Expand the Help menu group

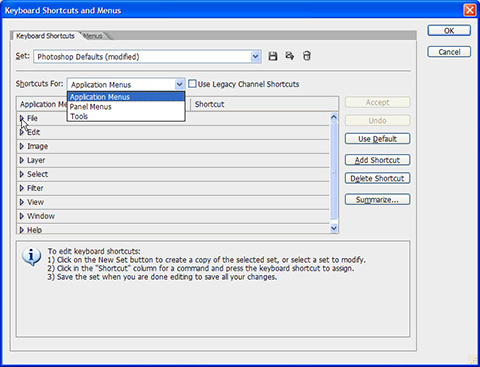[x=22, y=230]
